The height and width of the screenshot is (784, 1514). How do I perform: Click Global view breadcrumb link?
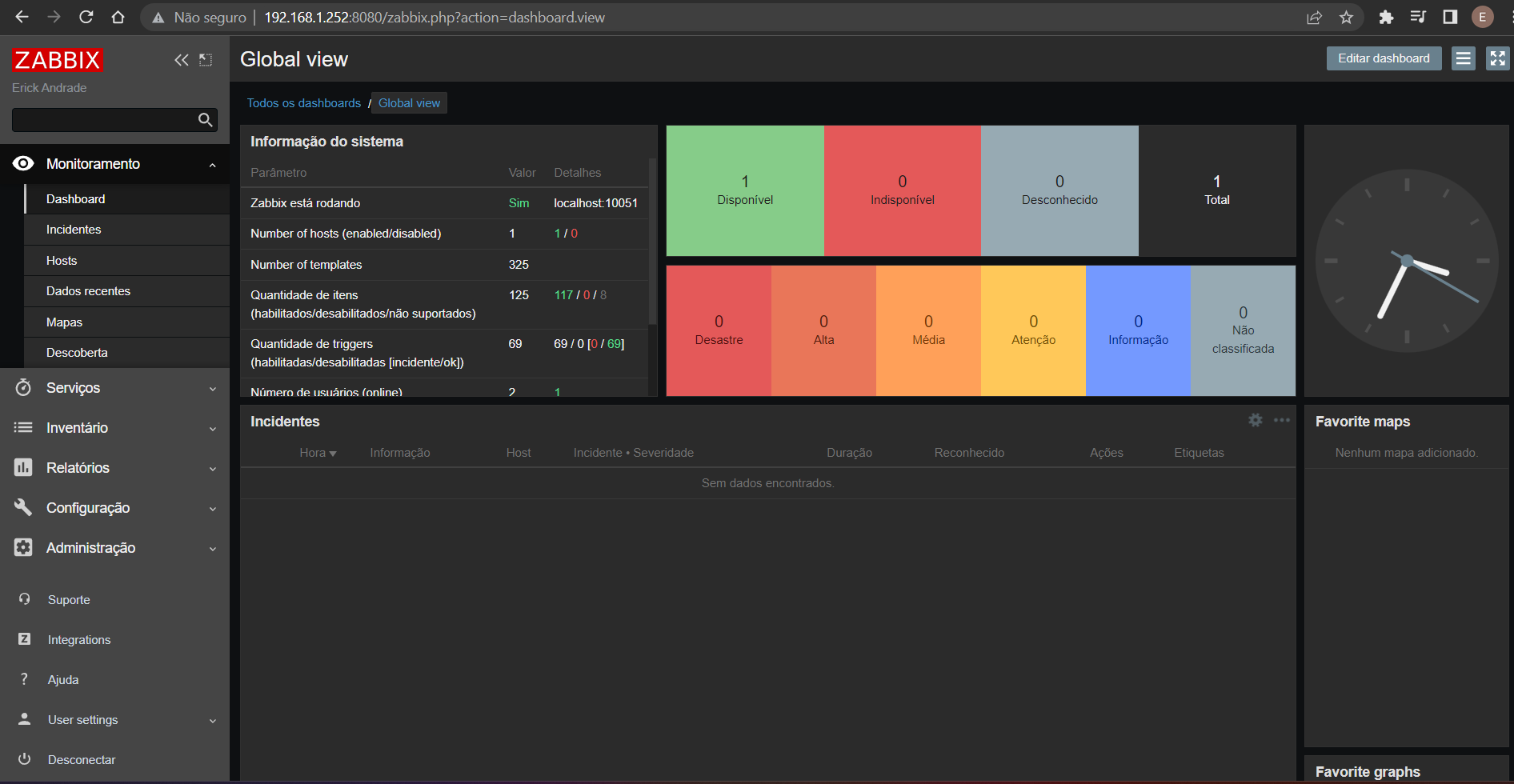point(409,103)
